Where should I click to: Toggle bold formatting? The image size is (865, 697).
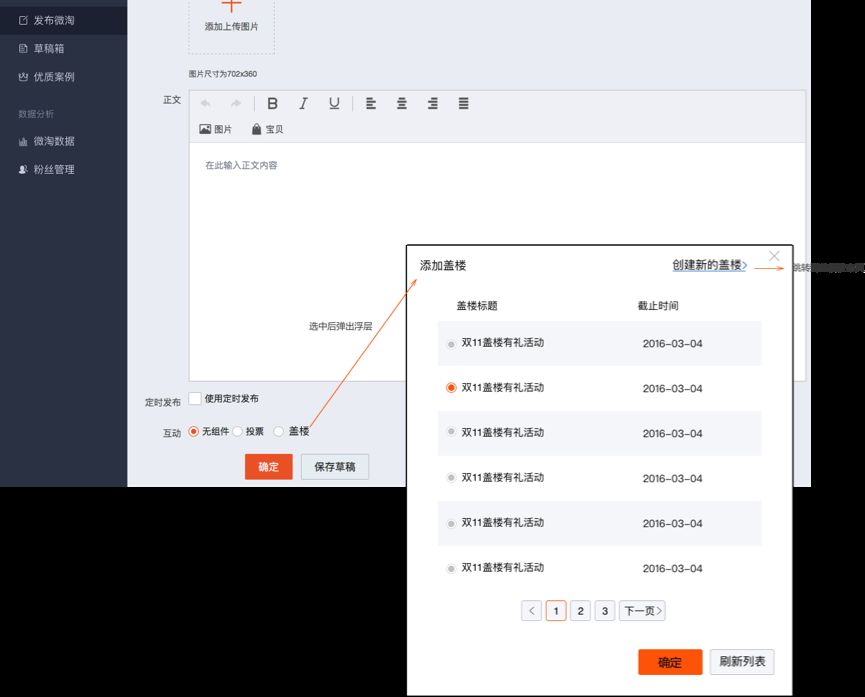272,103
